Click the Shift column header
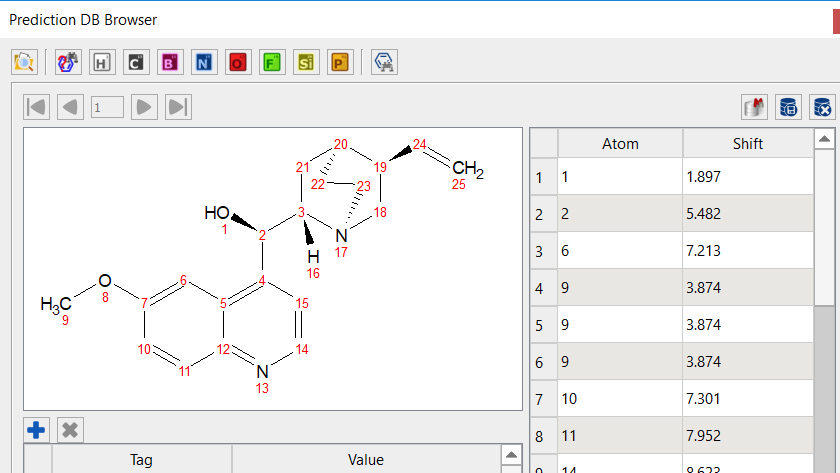This screenshot has height=473, width=840. pyautogui.click(x=748, y=144)
